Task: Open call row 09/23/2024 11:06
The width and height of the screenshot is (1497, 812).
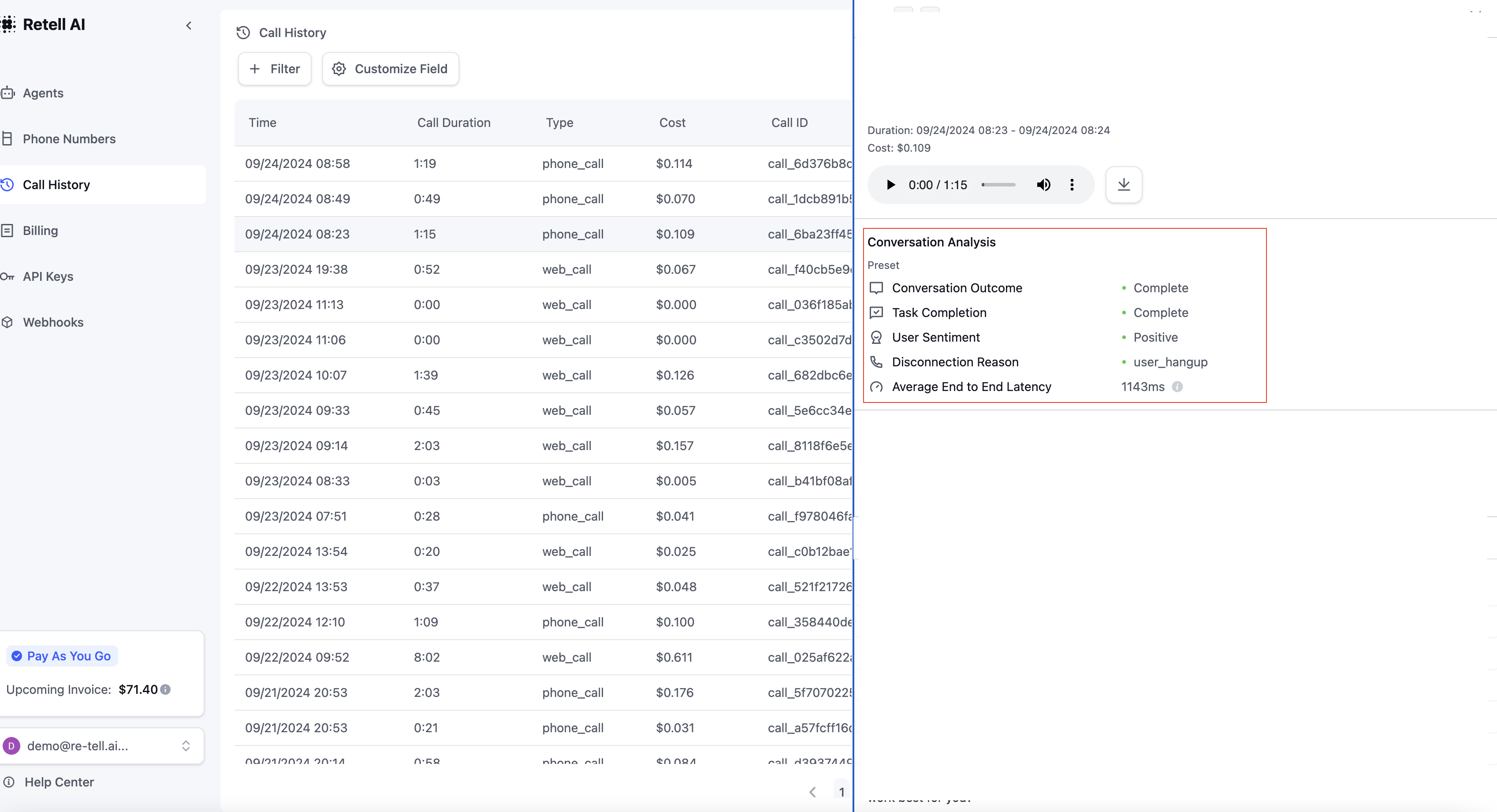Action: pyautogui.click(x=544, y=340)
